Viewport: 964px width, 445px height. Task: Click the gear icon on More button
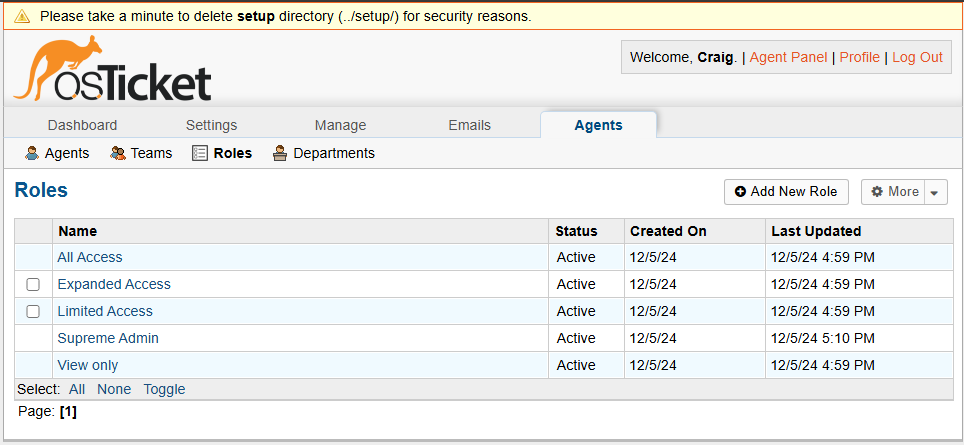(877, 192)
